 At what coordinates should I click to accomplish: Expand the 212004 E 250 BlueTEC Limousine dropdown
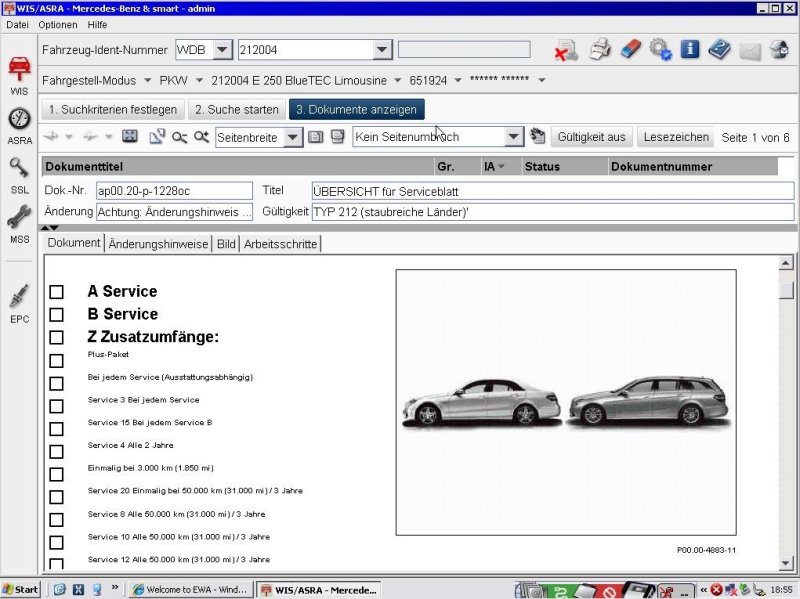pos(397,80)
